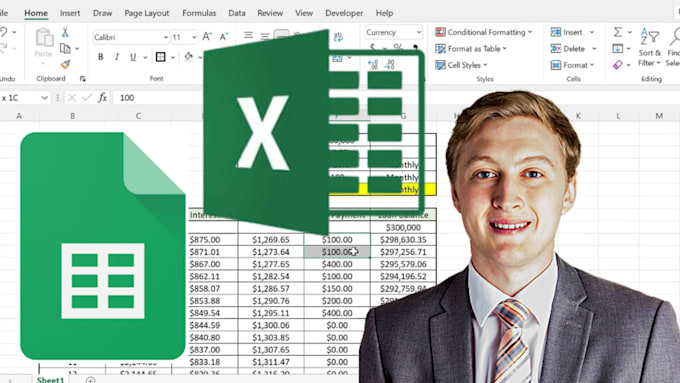Click the formula bar Cancel X icon
Image resolution: width=680 pixels, height=383 pixels.
(x=72, y=98)
